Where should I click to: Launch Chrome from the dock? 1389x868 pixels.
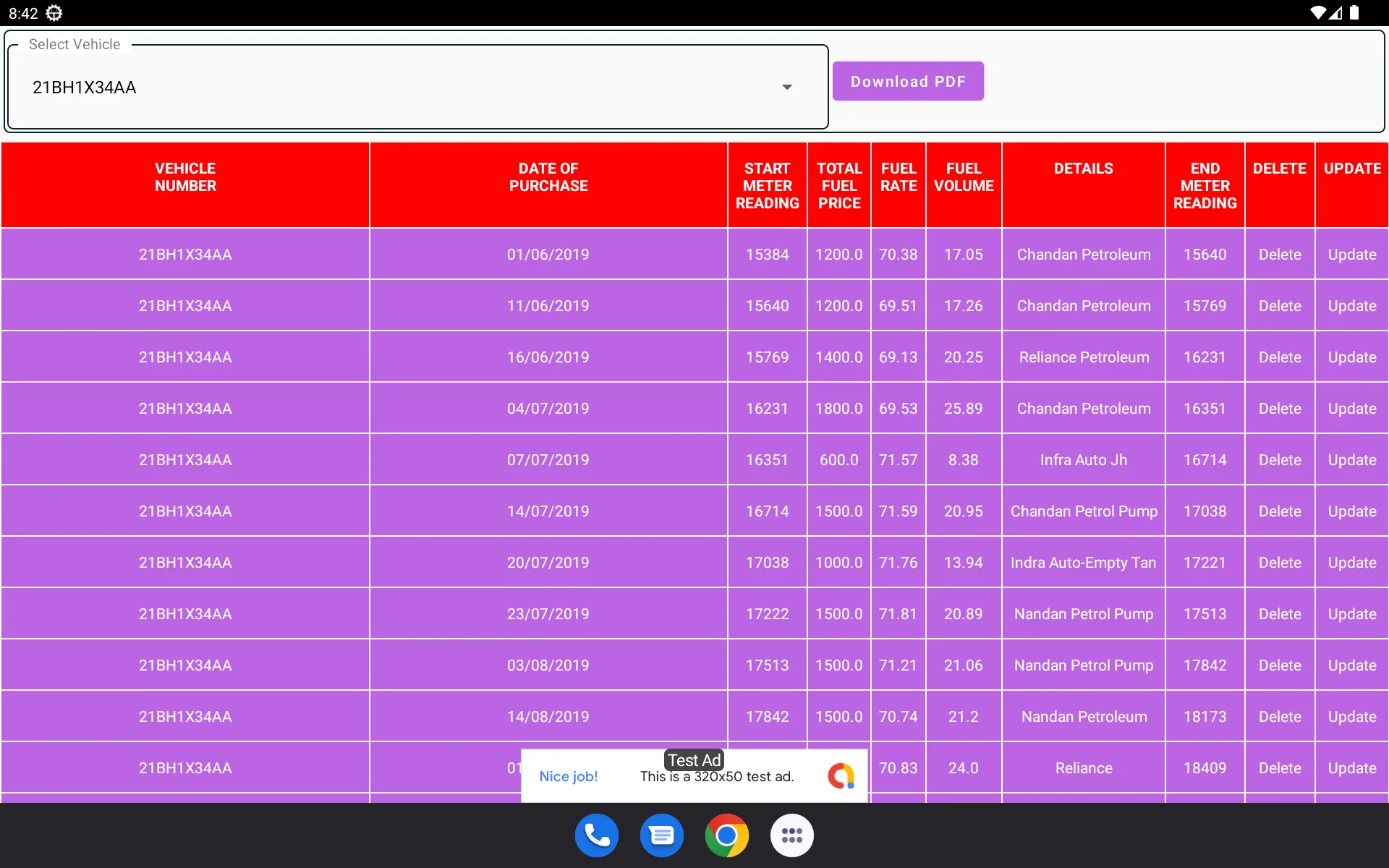726,835
